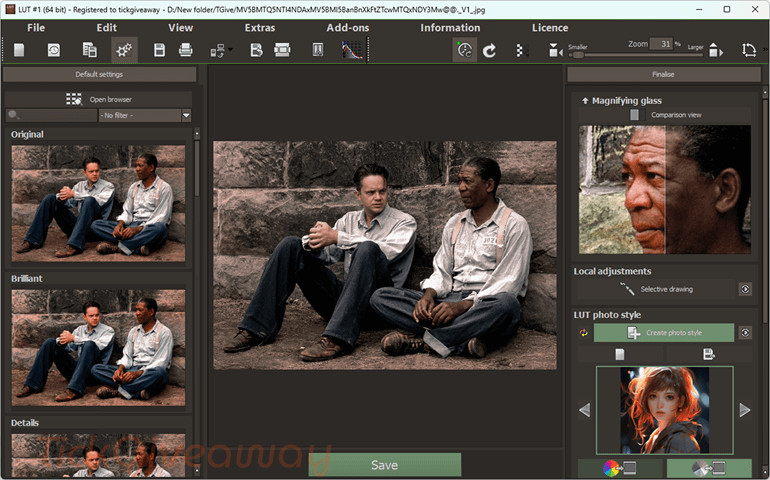Screen dimensions: 770x480
Task: Click the save-with-arrow export icon
Action: pos(256,50)
